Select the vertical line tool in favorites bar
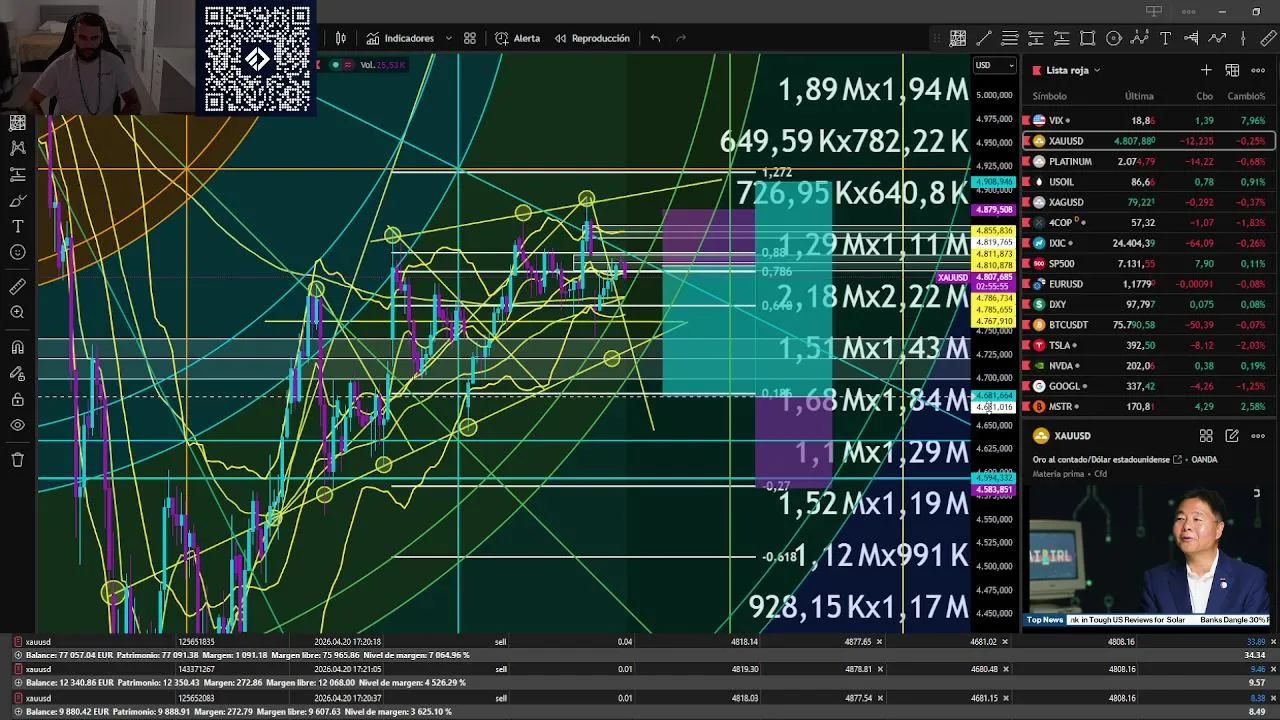The image size is (1280, 720). pos(1243,38)
